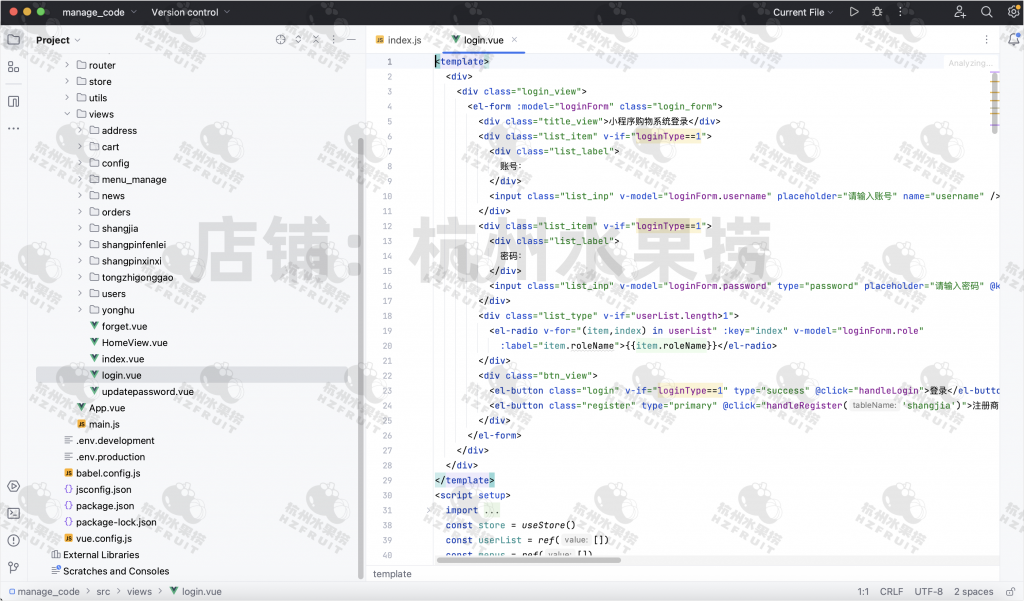Click the Select Opened File target icon

(x=281, y=40)
